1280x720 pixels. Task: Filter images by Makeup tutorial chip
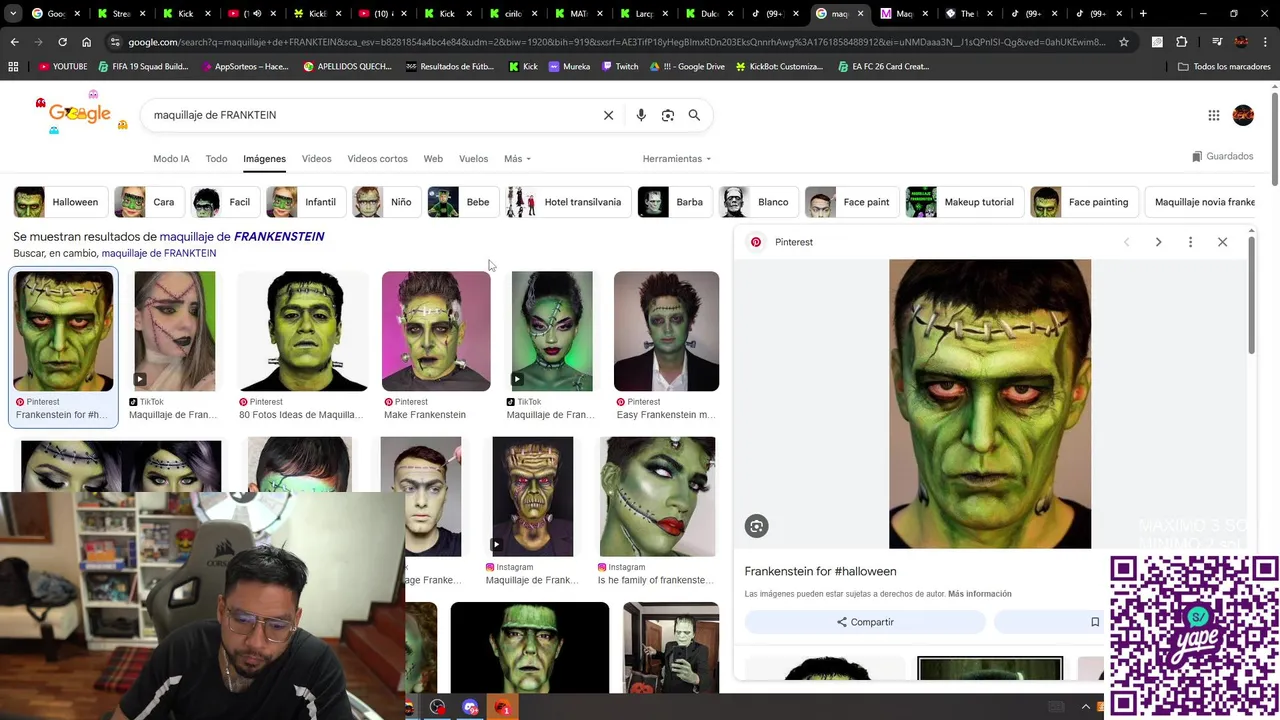tap(963, 202)
